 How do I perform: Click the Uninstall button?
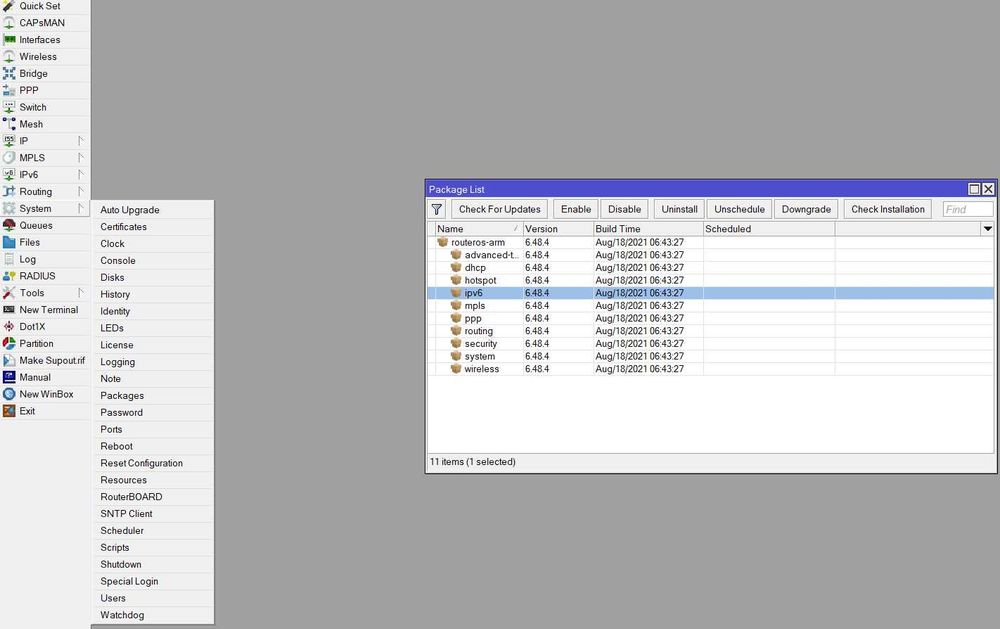[x=679, y=209]
